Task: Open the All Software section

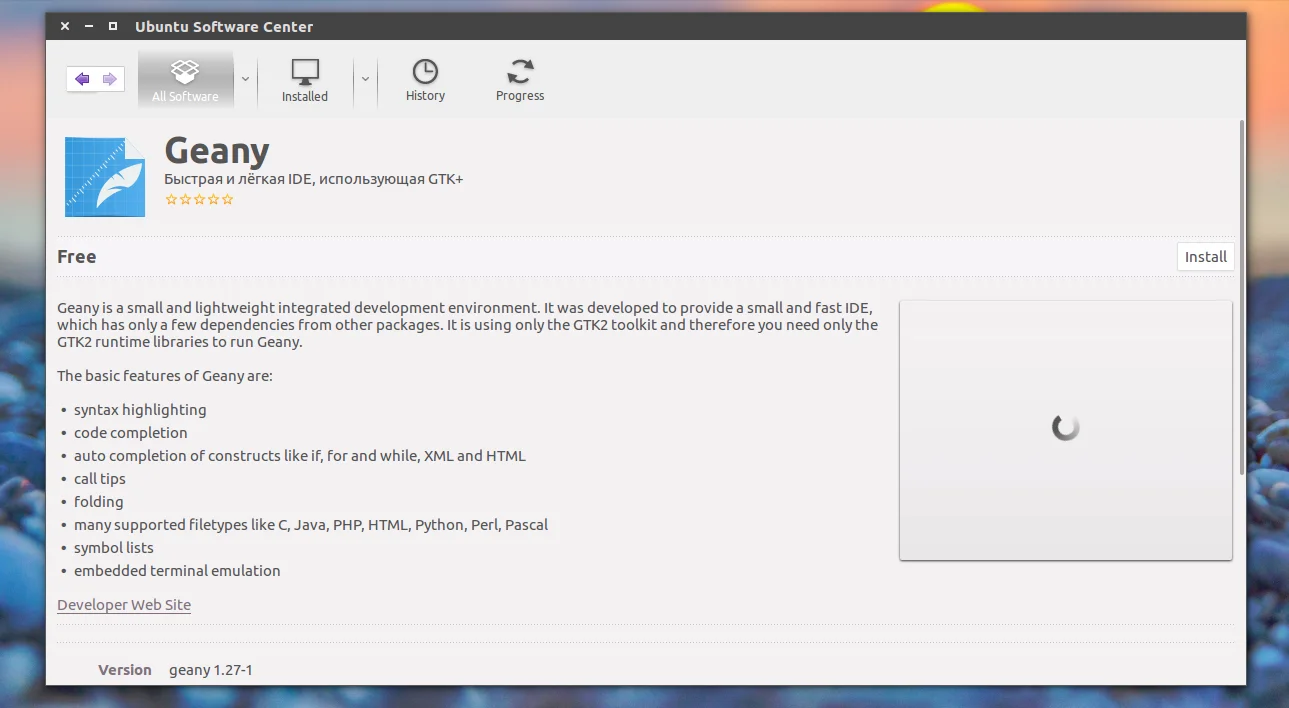Action: [185, 80]
